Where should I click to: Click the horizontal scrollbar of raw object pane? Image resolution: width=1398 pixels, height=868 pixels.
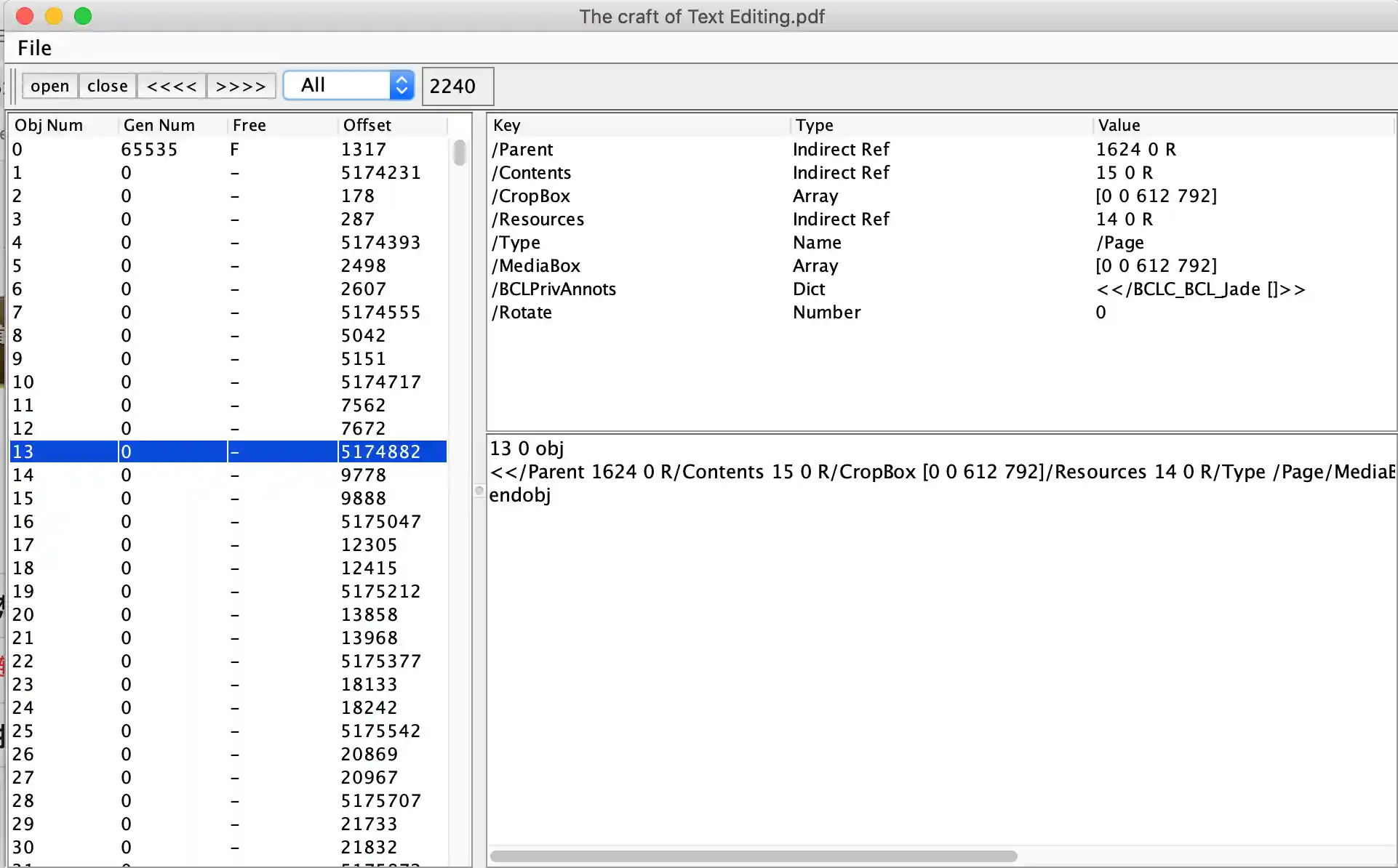coord(753,856)
